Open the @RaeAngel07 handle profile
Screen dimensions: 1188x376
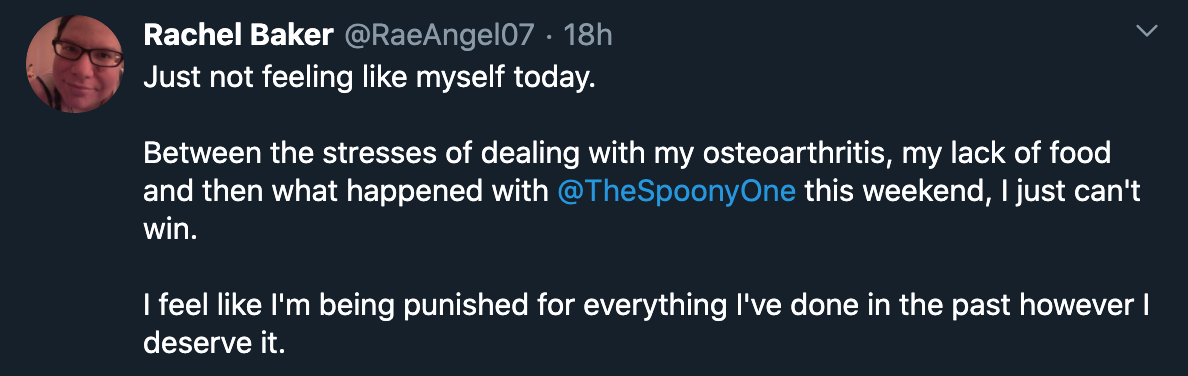point(440,35)
